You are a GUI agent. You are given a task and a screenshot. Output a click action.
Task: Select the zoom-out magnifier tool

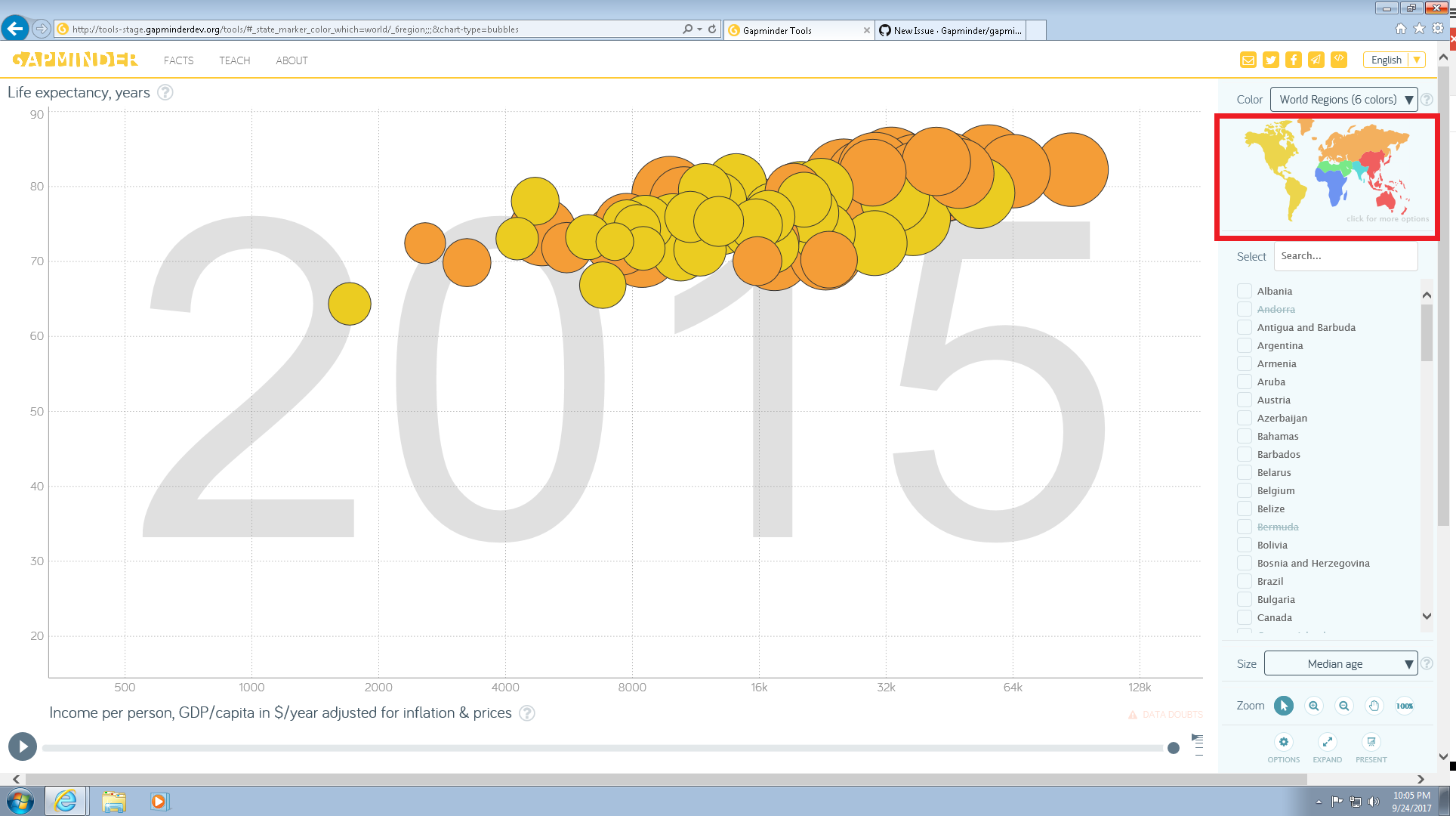click(1344, 706)
